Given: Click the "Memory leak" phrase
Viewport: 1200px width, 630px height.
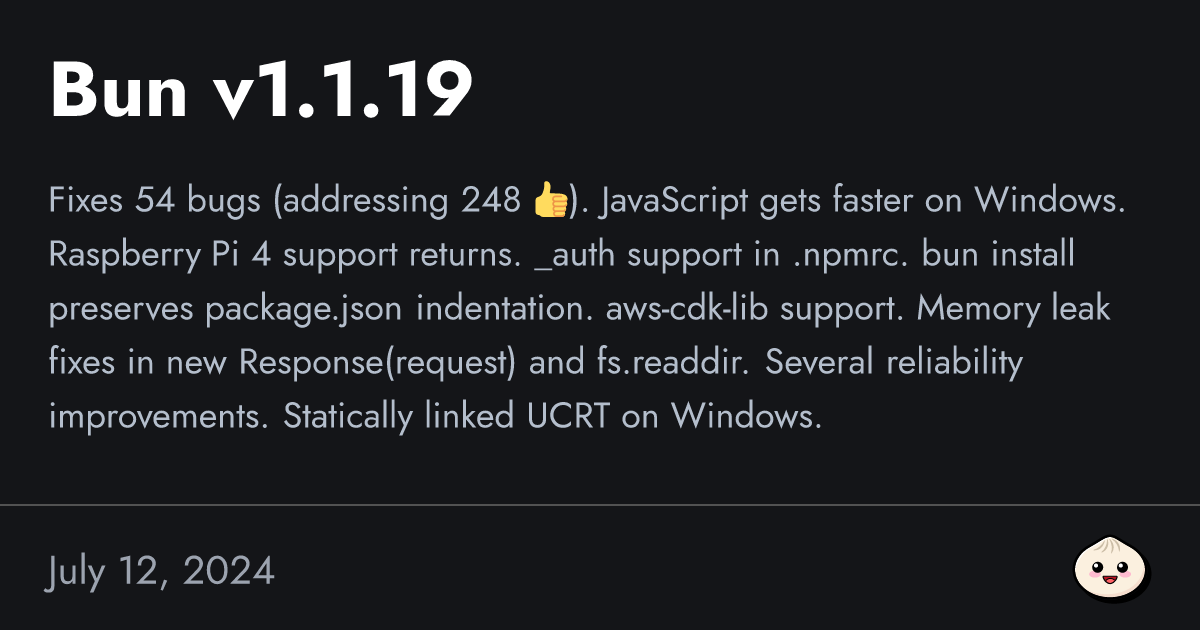Looking at the screenshot, I should pyautogui.click(x=1014, y=309).
